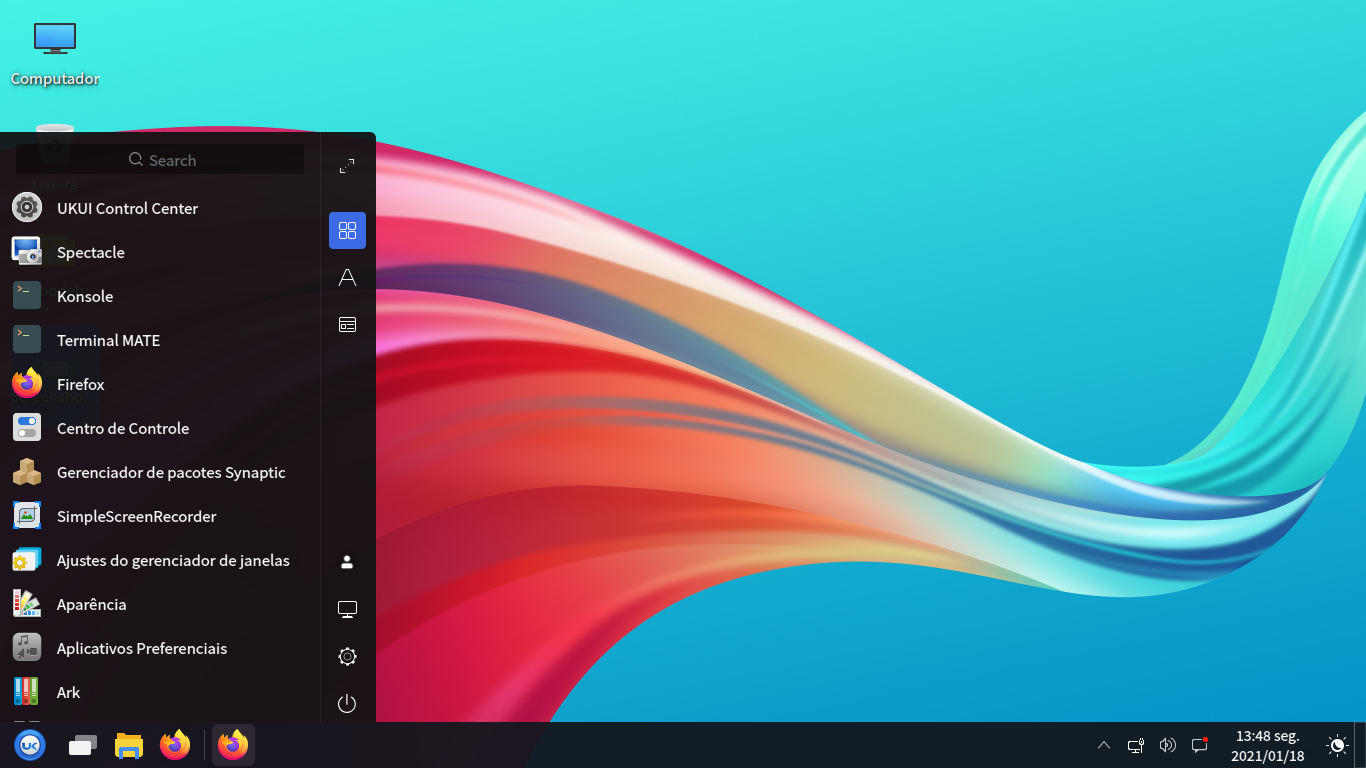Open the notifications popup with red badge
Screen dimensions: 1366x768
click(x=1199, y=745)
